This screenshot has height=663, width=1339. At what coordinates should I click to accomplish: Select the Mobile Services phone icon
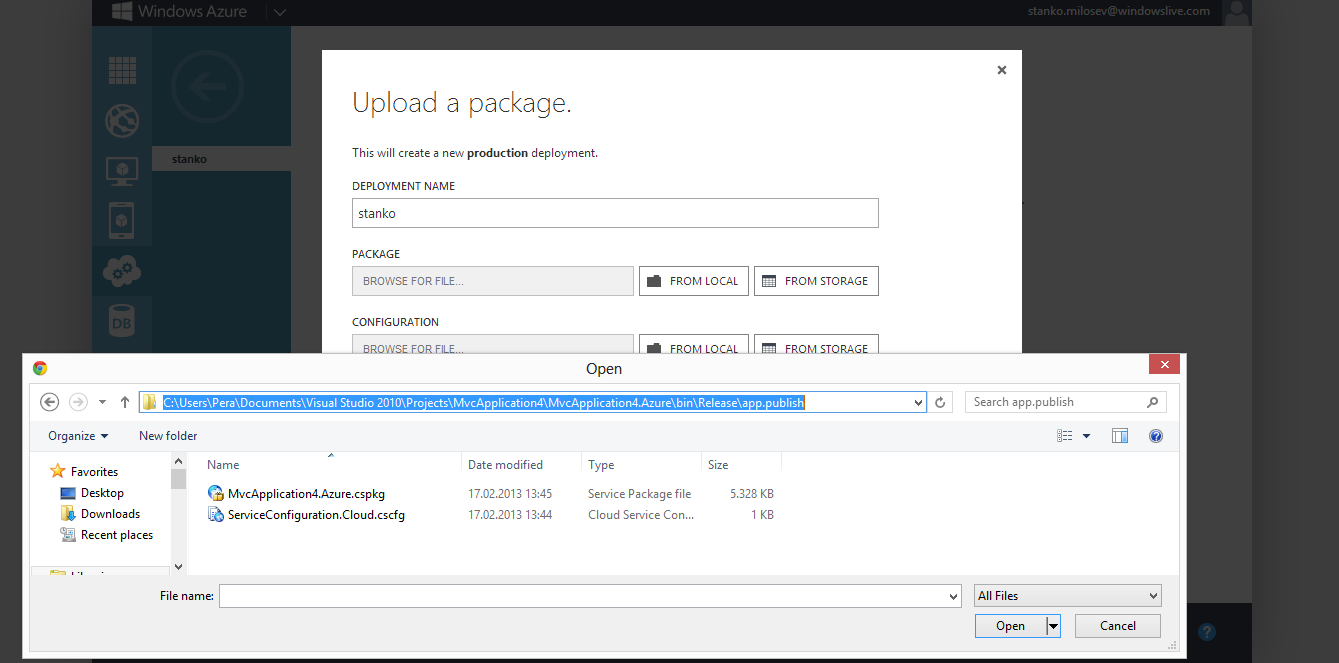122,220
